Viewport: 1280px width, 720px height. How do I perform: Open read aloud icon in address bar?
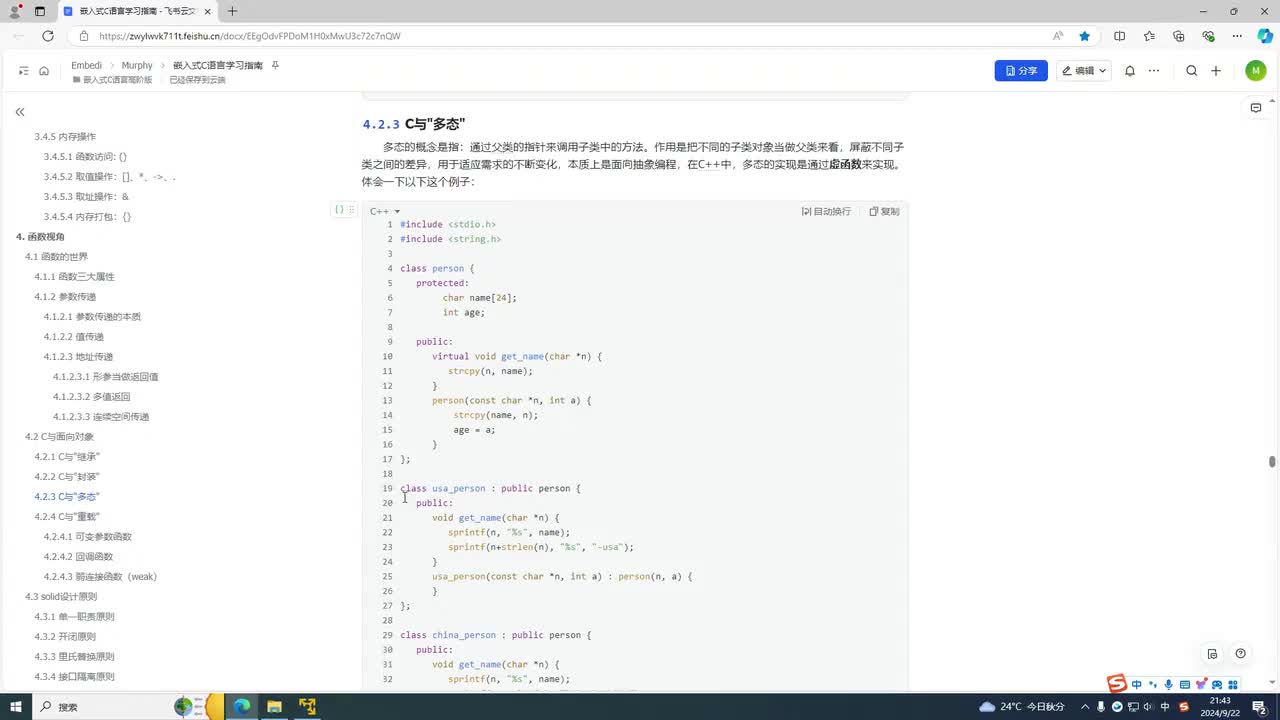click(x=1058, y=36)
